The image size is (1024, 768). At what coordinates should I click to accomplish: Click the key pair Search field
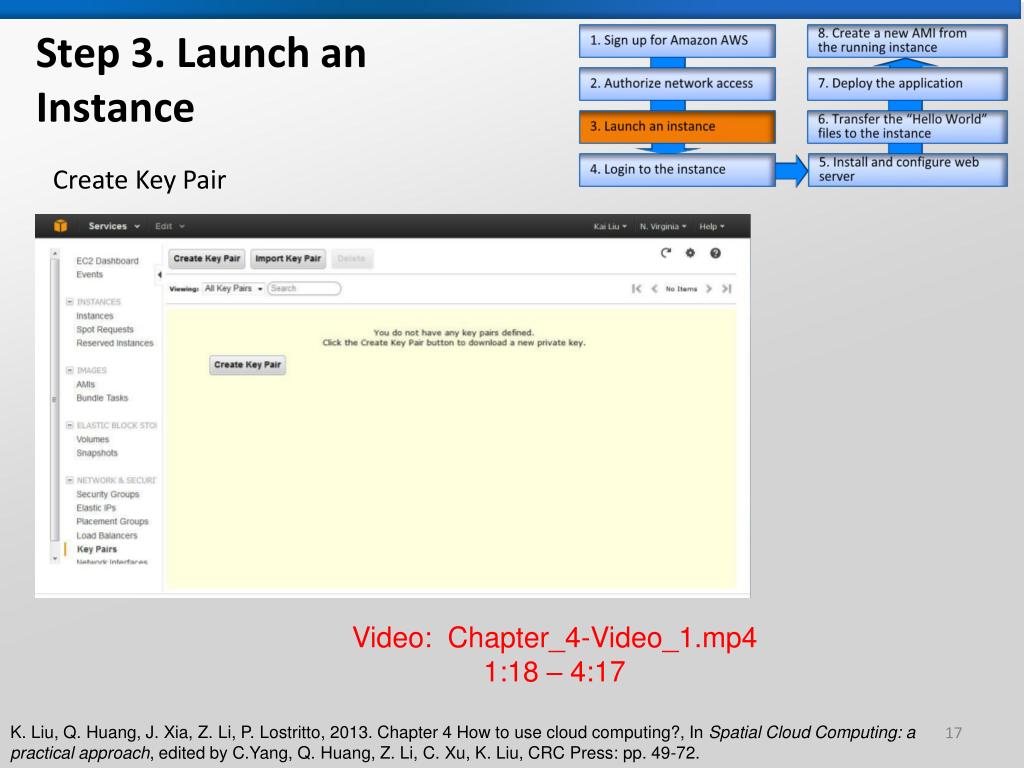304,289
